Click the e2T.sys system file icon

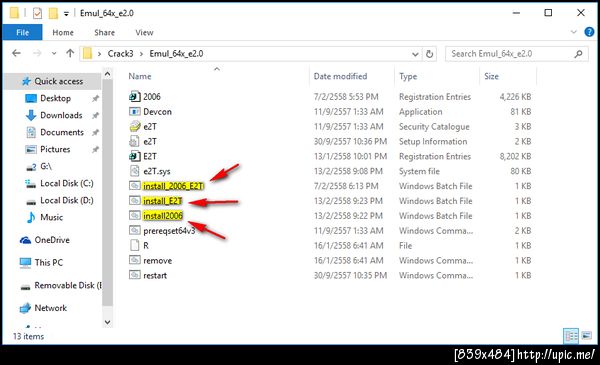[134, 171]
